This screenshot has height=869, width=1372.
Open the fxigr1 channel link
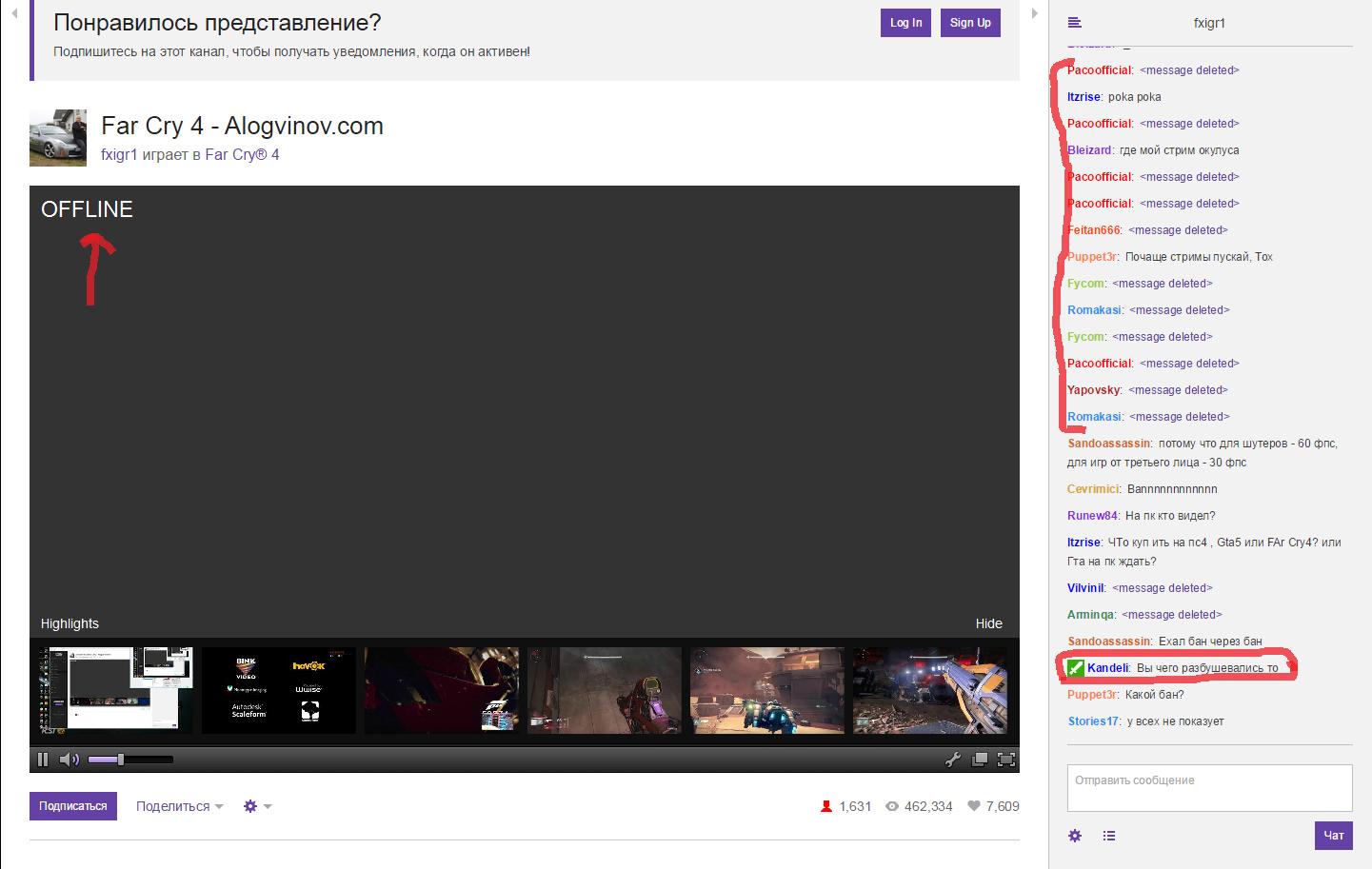click(x=119, y=154)
